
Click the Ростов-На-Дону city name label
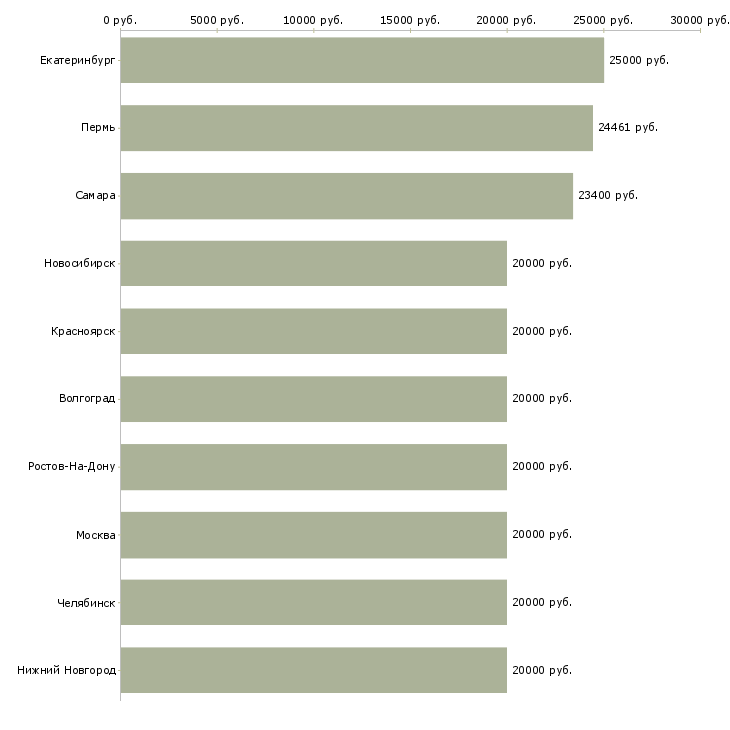point(72,467)
